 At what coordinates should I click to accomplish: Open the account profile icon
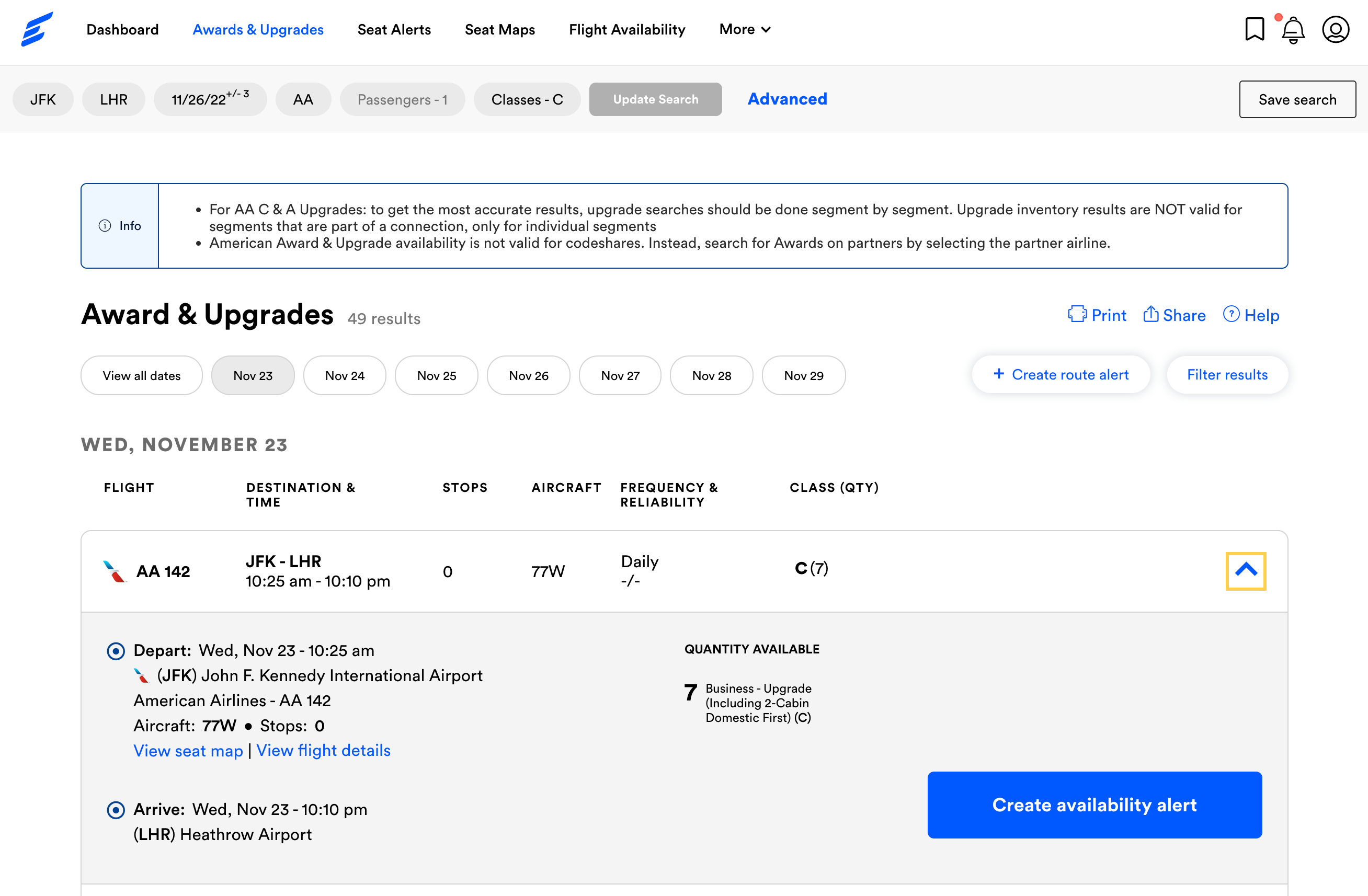point(1336,29)
